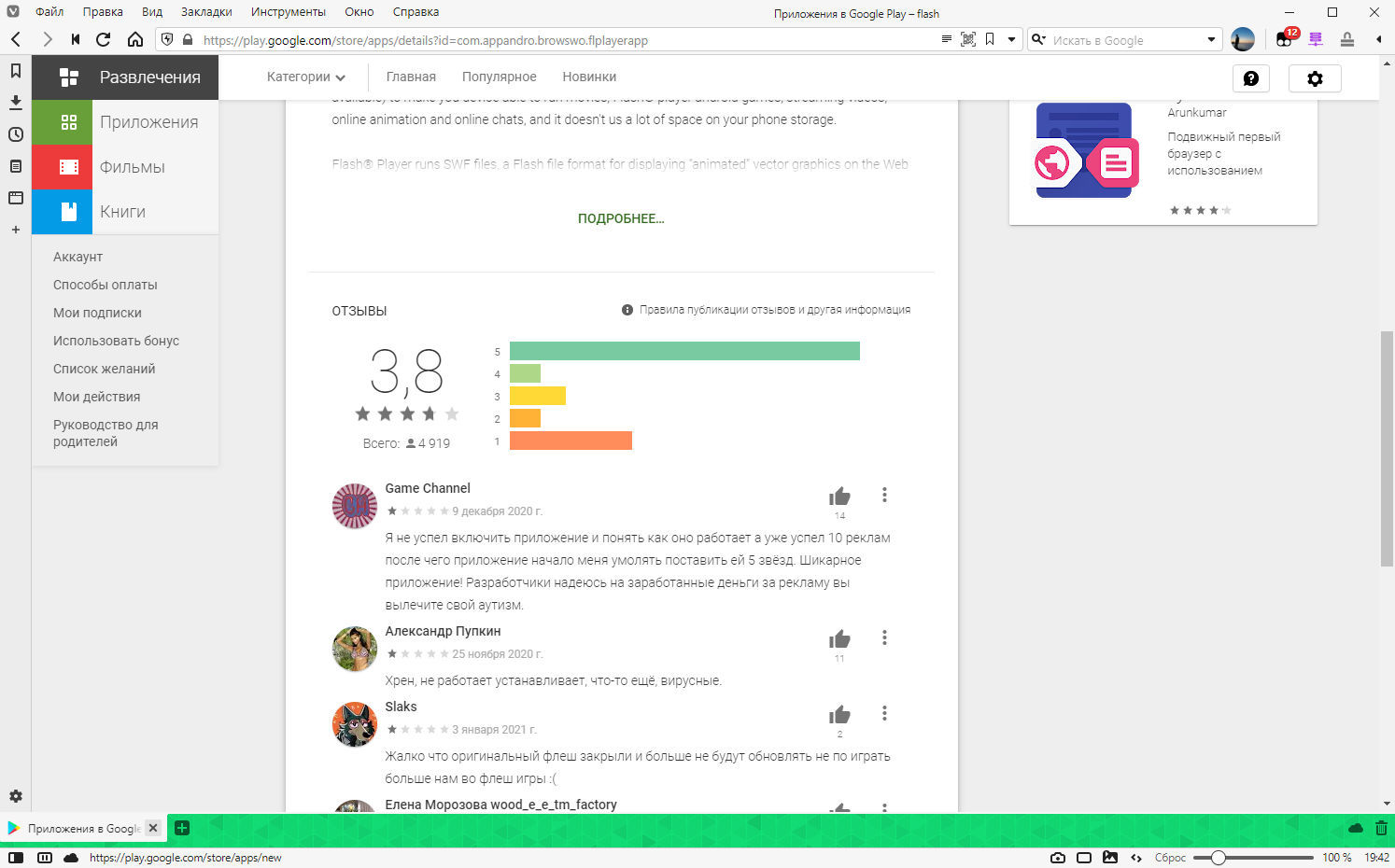
Task: Open closed tabs trash icon
Action: pos(1381,828)
